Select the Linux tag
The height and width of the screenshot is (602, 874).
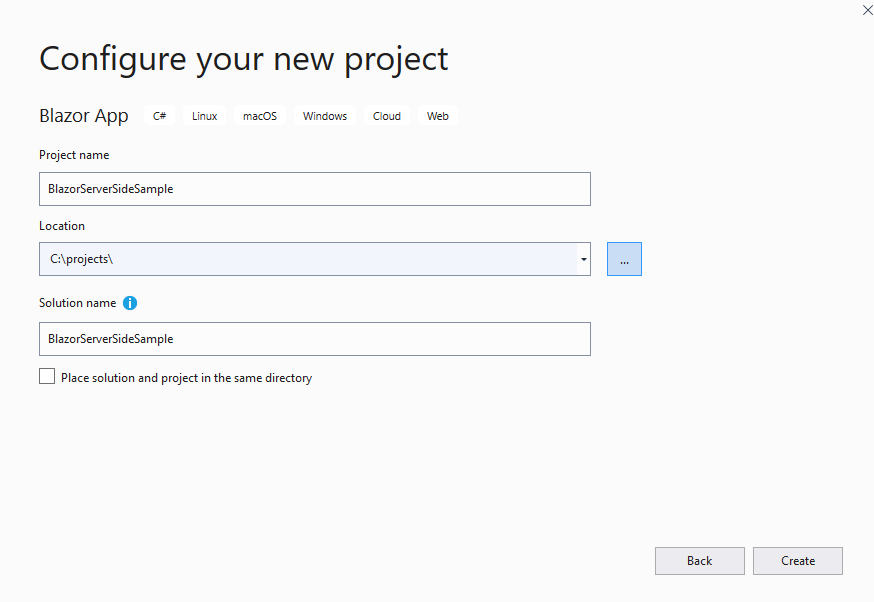pyautogui.click(x=205, y=116)
